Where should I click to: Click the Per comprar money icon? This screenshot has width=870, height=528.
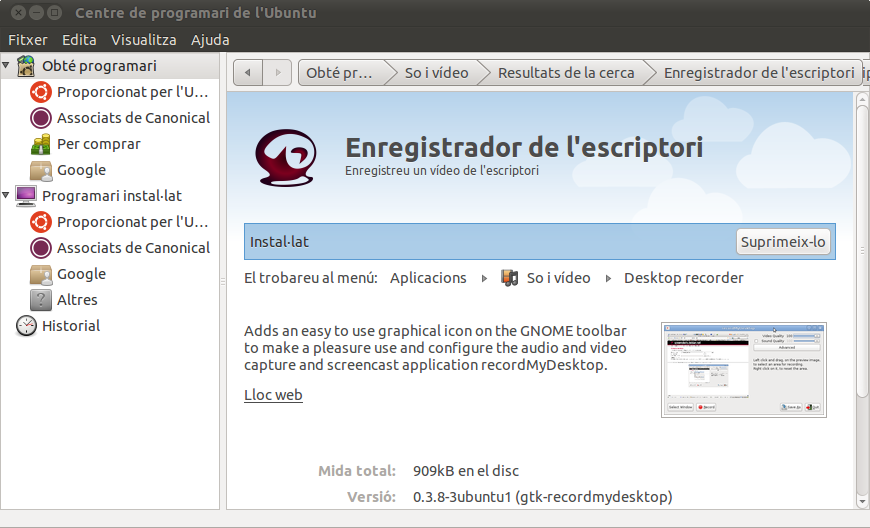[x=41, y=144]
